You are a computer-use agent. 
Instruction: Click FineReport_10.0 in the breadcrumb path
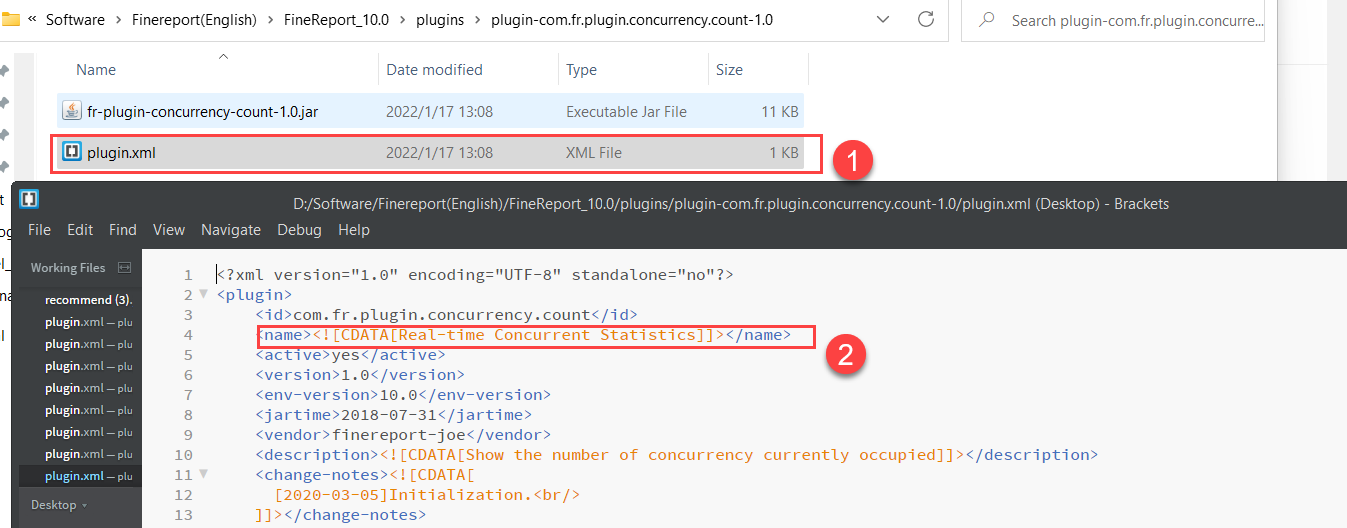(337, 20)
